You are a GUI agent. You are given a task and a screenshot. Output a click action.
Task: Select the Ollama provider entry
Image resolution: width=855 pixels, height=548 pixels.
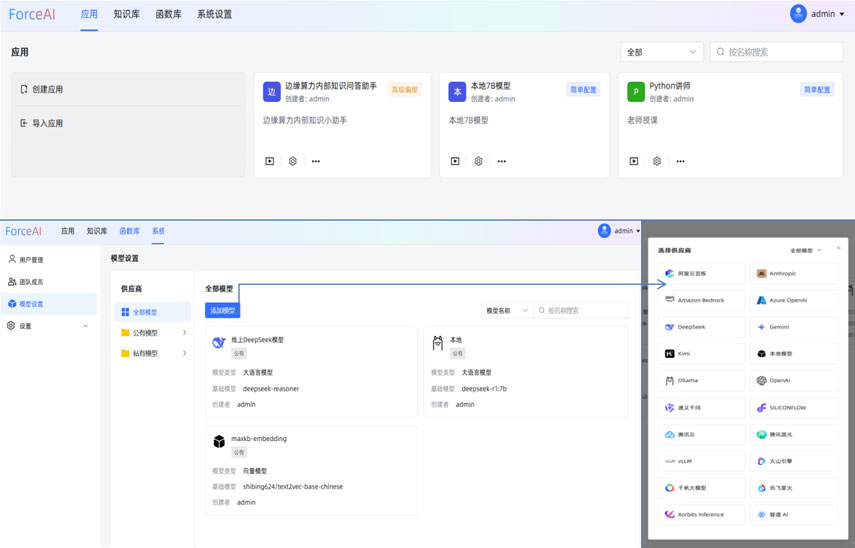pos(701,380)
